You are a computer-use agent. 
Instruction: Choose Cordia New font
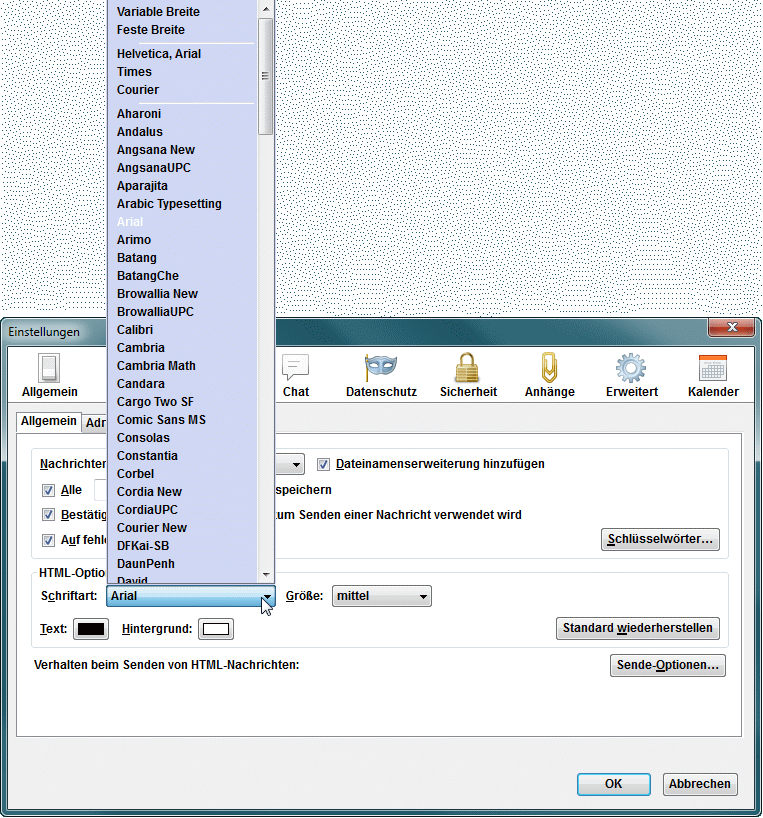pyautogui.click(x=182, y=491)
